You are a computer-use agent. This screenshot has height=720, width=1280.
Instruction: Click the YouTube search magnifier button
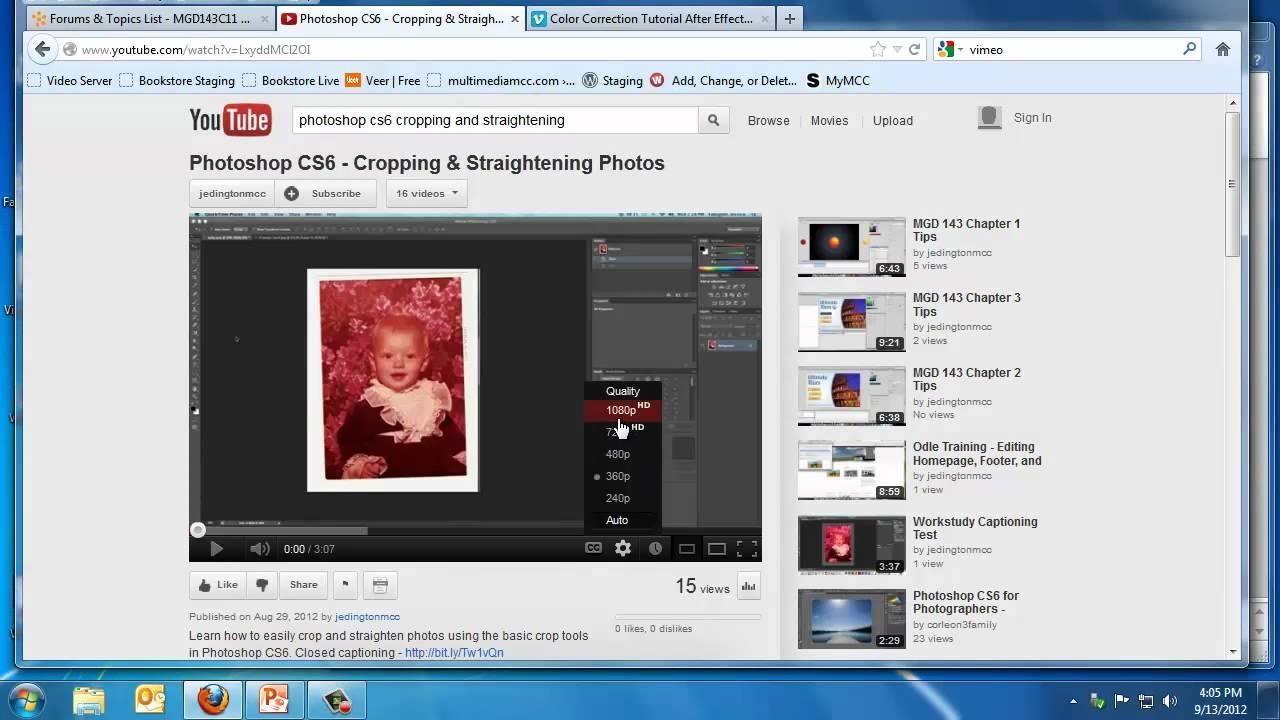713,120
